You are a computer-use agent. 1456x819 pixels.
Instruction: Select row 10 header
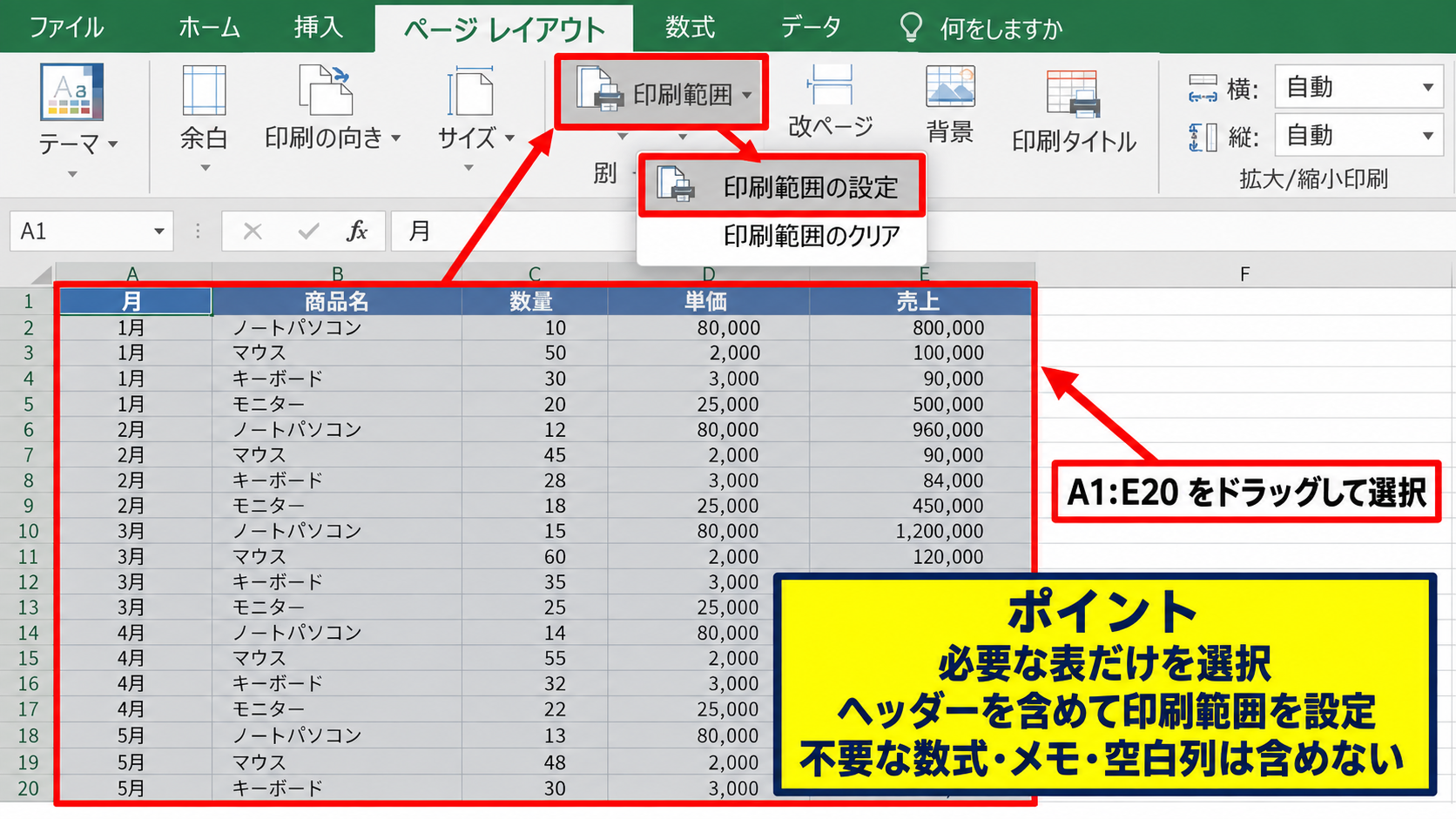tap(28, 531)
